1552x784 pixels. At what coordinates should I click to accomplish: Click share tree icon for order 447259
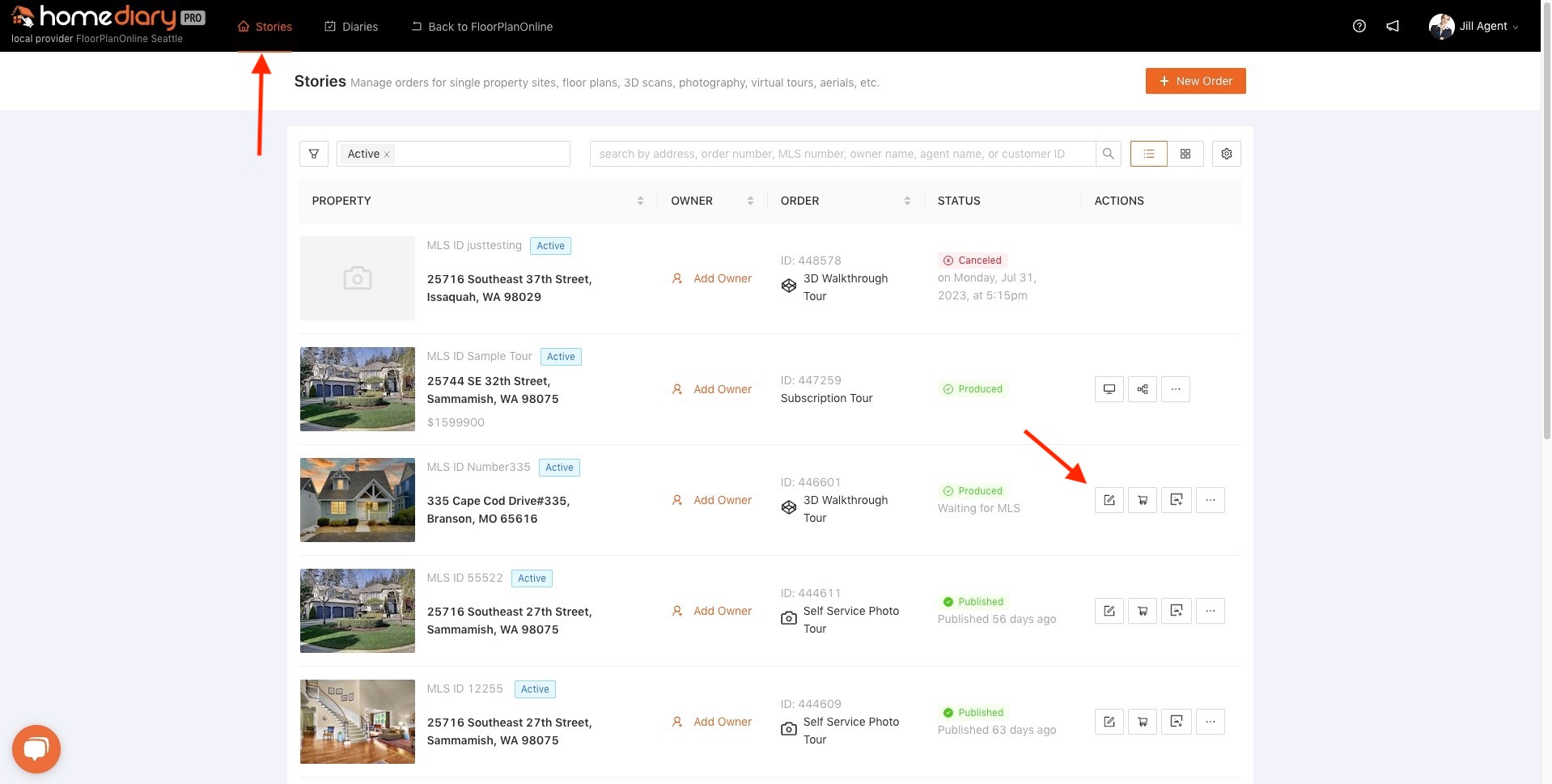1142,389
